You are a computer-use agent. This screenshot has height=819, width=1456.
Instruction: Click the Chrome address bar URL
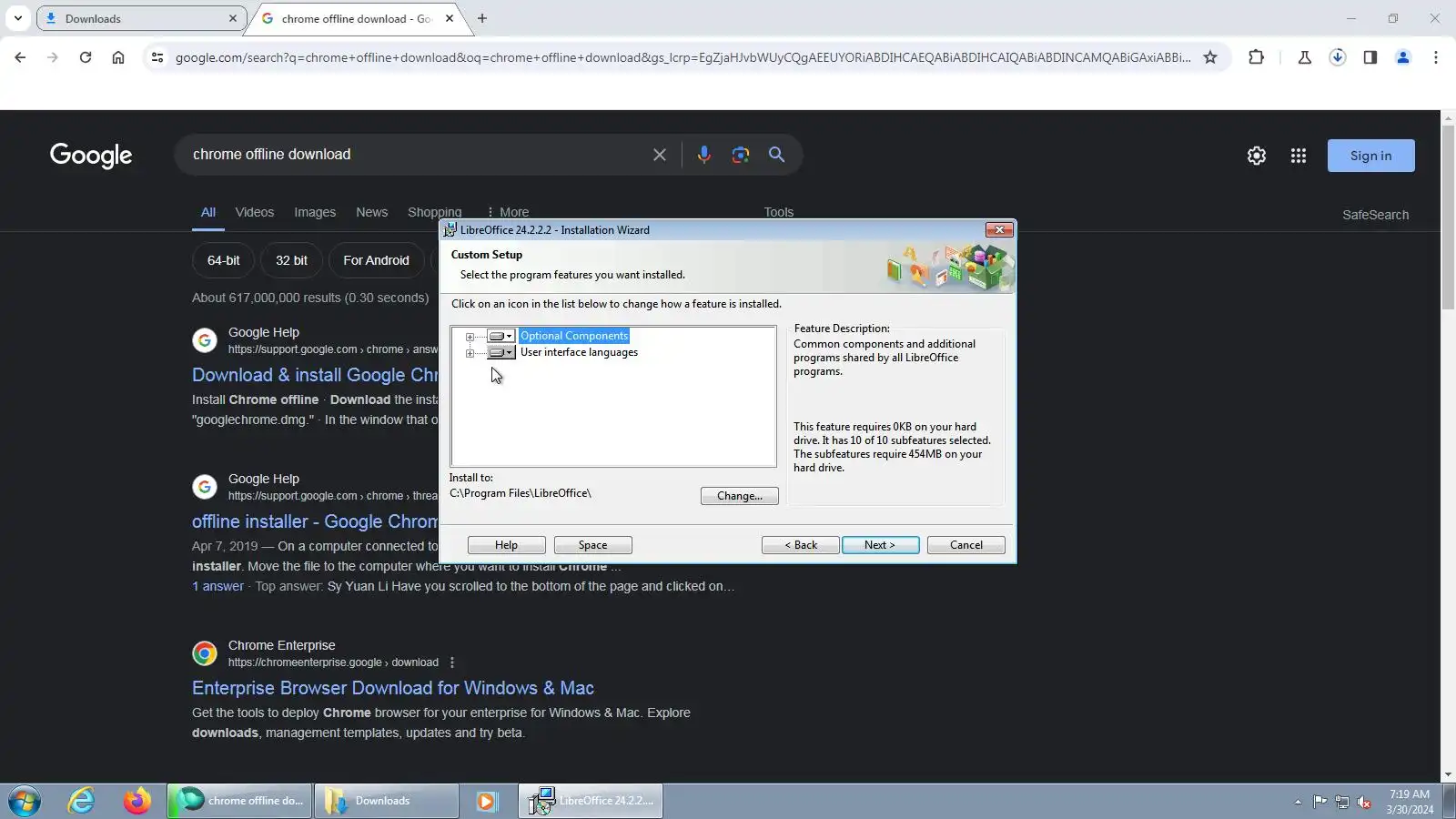pyautogui.click(x=682, y=57)
